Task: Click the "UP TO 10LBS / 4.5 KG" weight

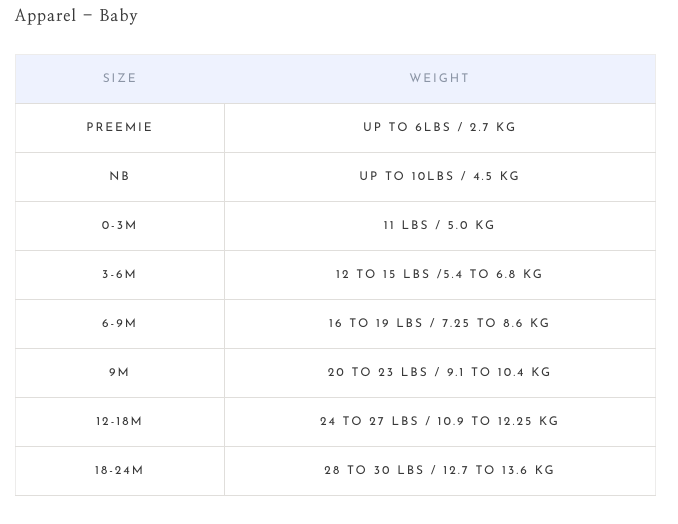Action: pyautogui.click(x=439, y=177)
